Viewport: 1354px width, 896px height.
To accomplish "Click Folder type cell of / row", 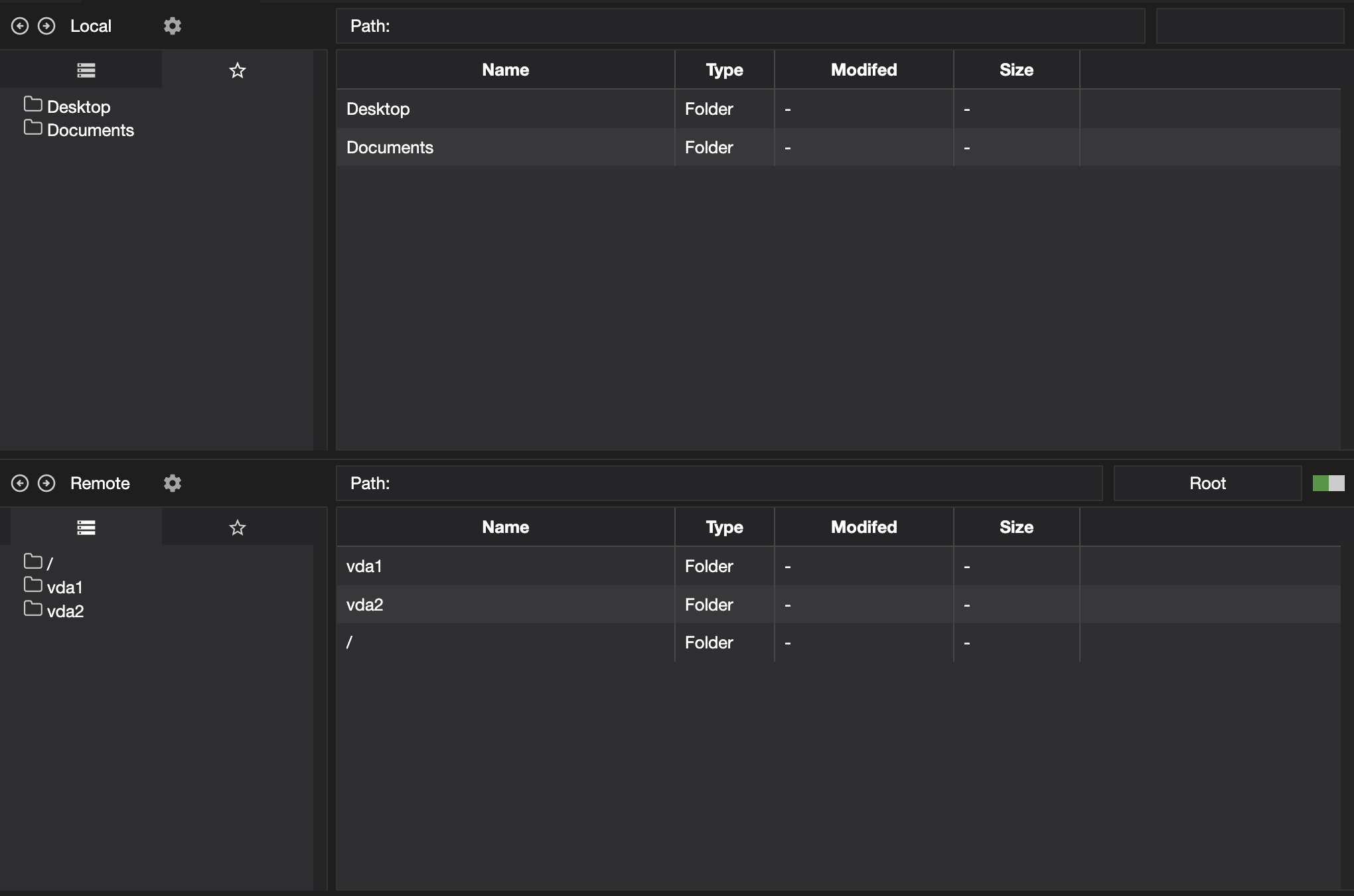I will (x=725, y=642).
